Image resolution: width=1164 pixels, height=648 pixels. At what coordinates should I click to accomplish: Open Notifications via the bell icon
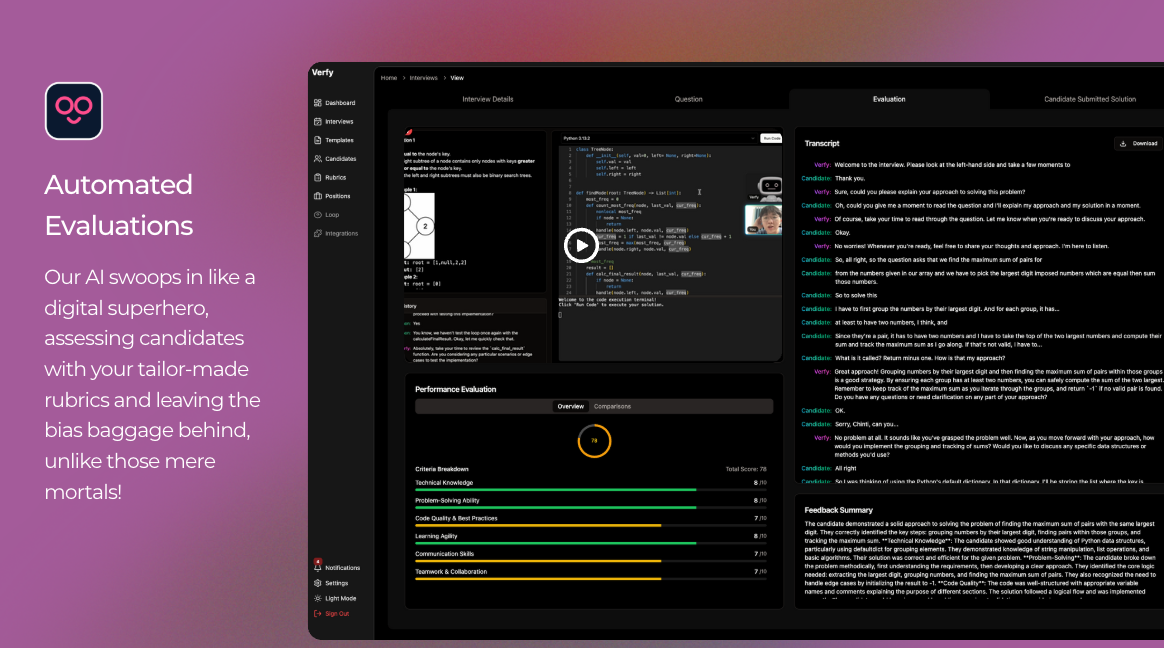(318, 566)
